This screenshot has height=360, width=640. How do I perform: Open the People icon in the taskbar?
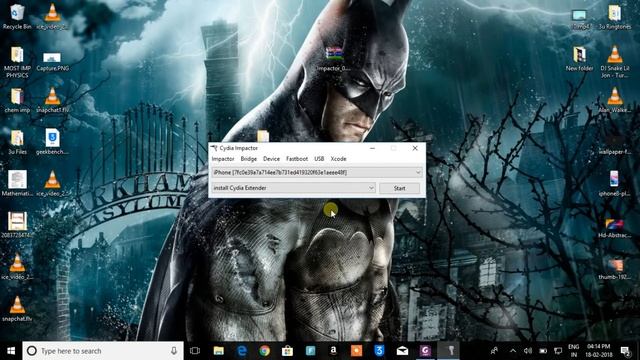(x=494, y=351)
